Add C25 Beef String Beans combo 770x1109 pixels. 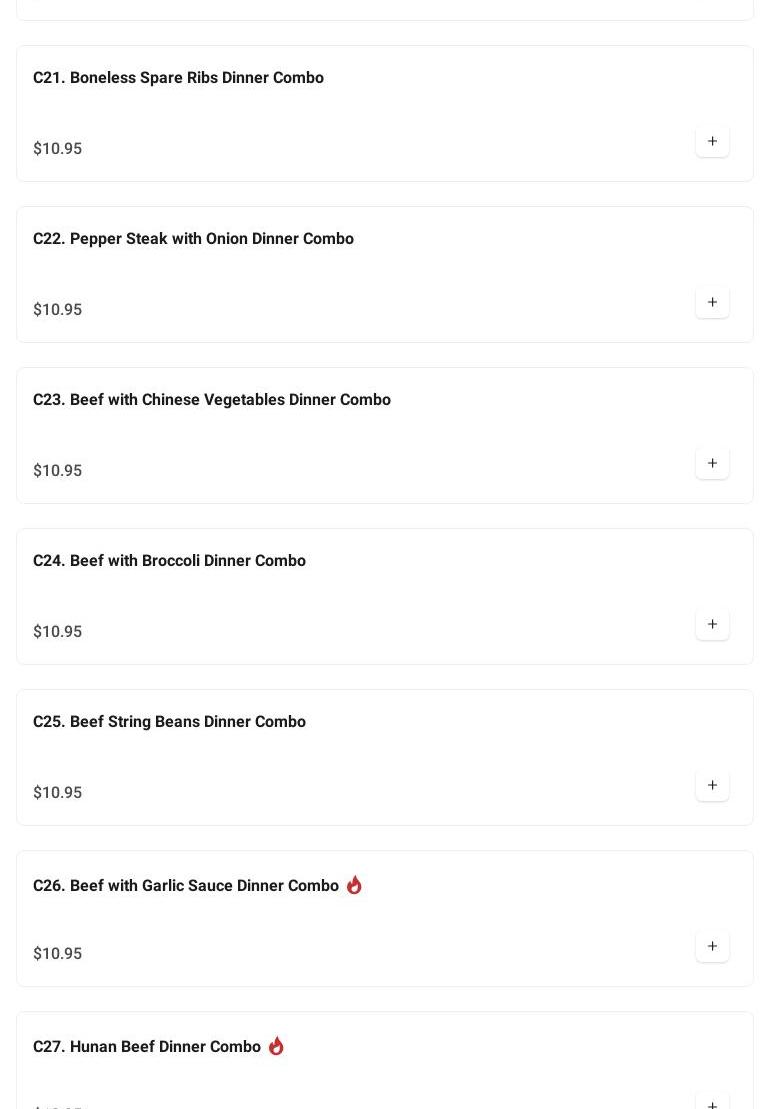click(712, 786)
